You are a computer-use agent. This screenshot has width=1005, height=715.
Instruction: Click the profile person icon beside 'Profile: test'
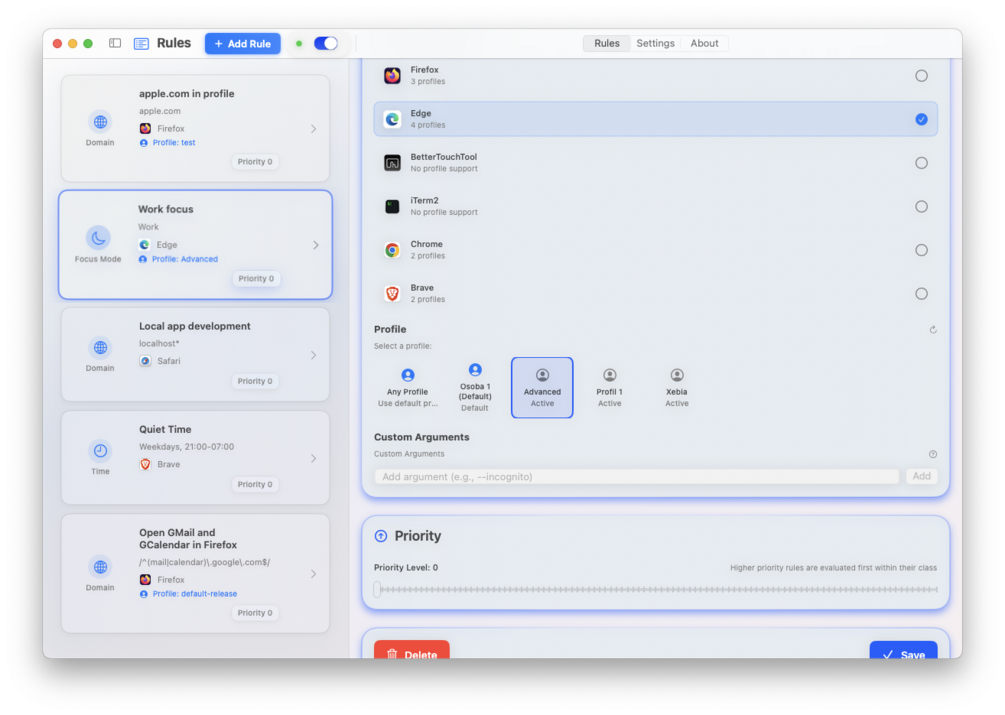tap(144, 143)
